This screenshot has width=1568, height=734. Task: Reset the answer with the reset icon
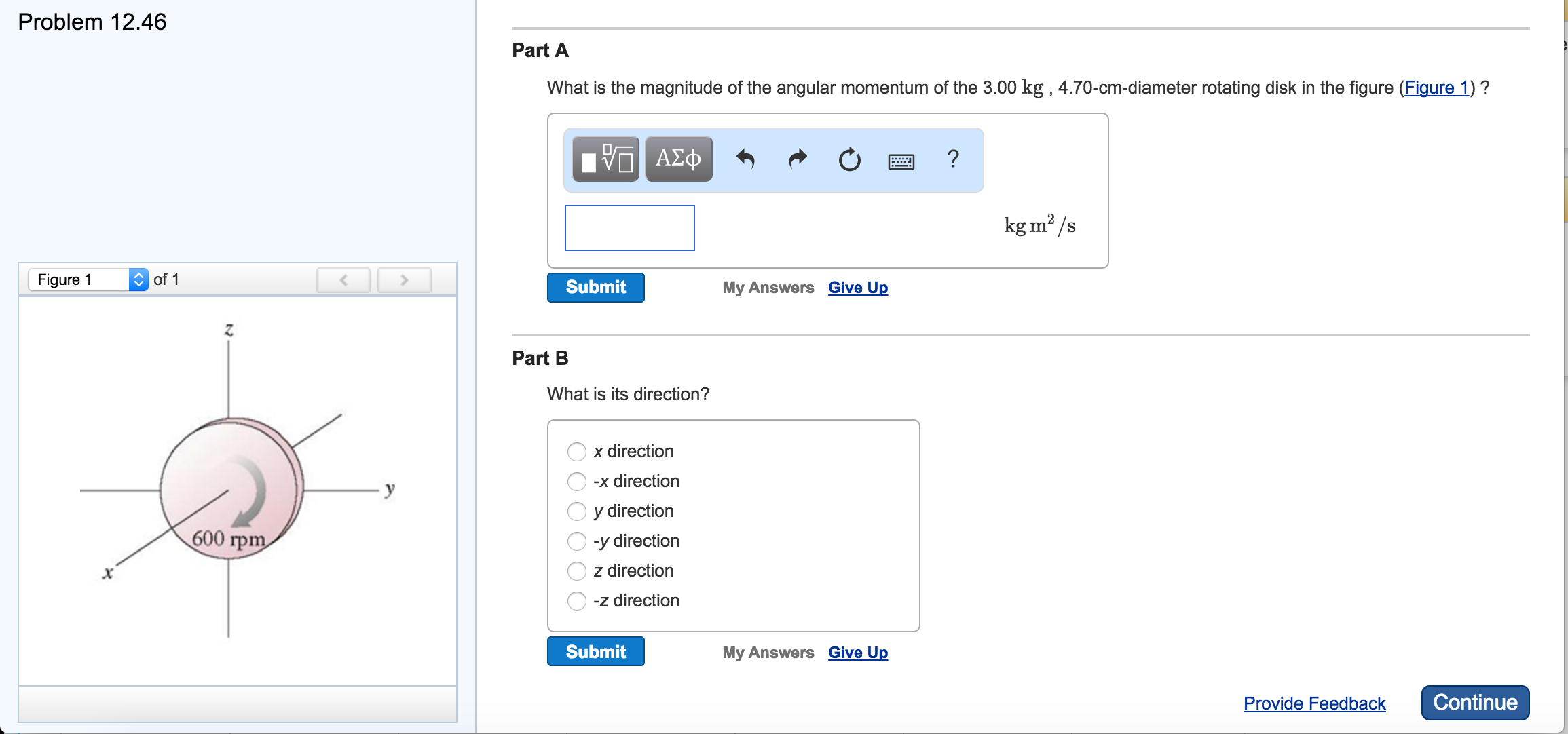pyautogui.click(x=850, y=159)
